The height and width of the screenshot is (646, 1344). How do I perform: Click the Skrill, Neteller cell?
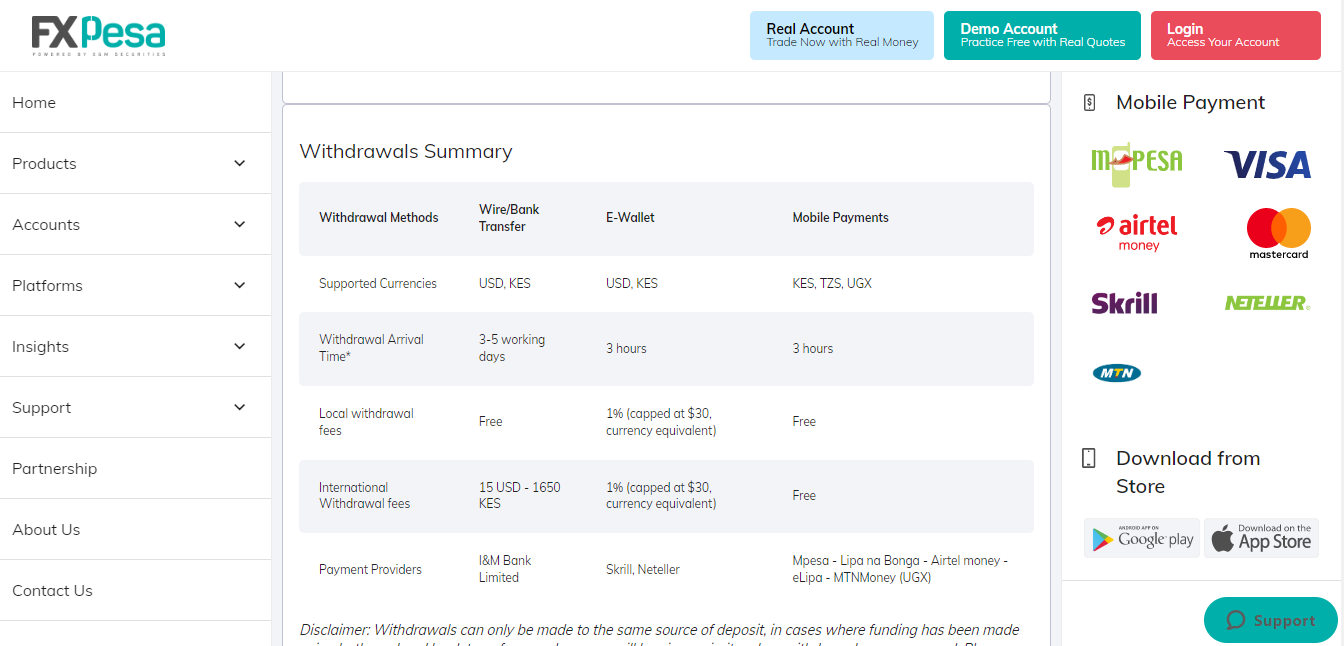643,569
